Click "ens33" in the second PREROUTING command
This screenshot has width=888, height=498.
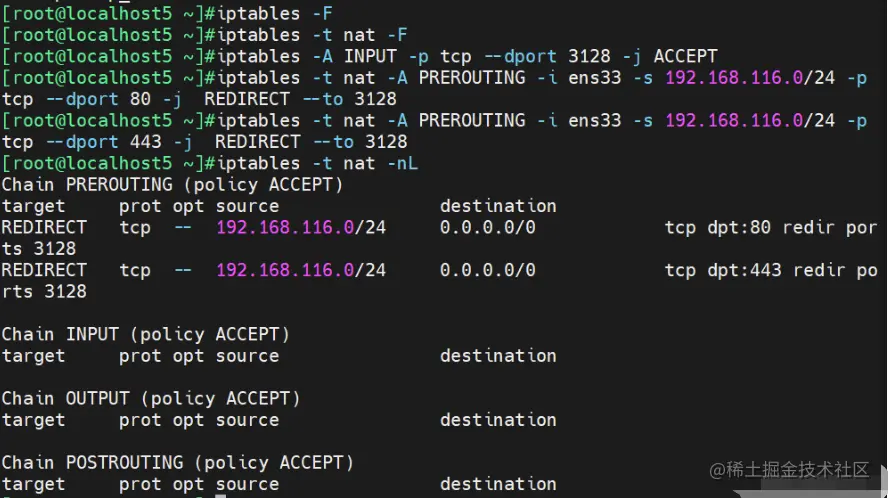coord(595,121)
